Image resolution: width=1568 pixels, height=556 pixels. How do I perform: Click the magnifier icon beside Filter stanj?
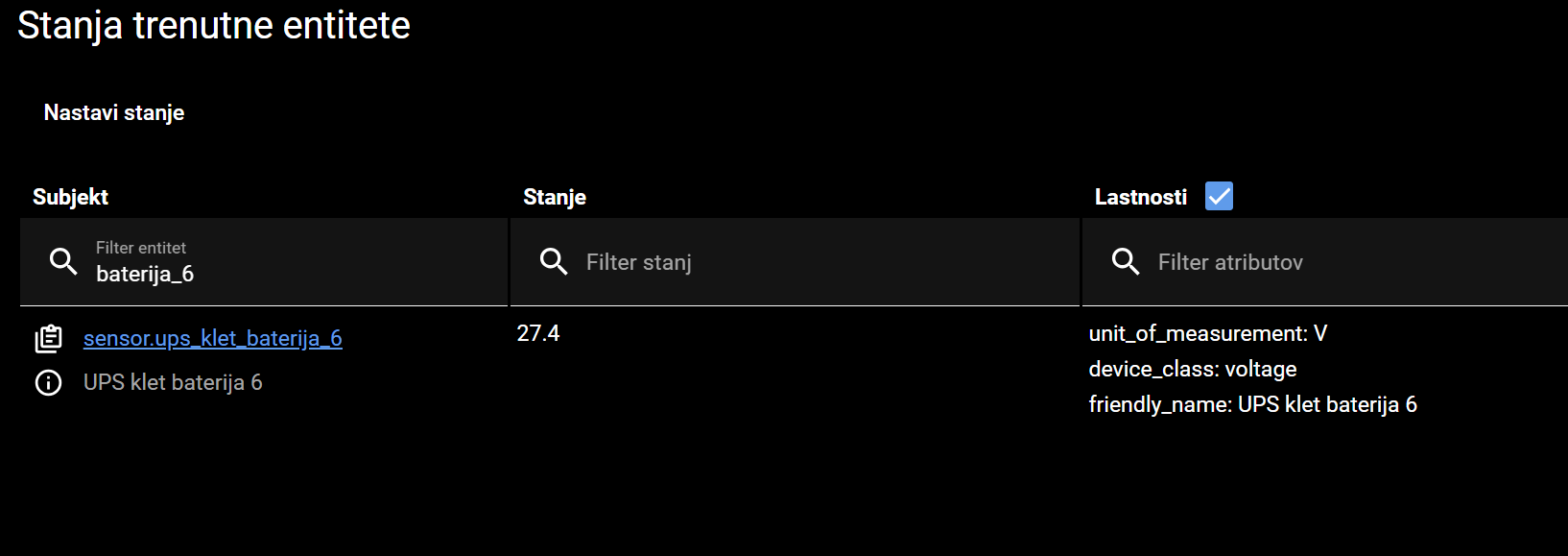554,261
